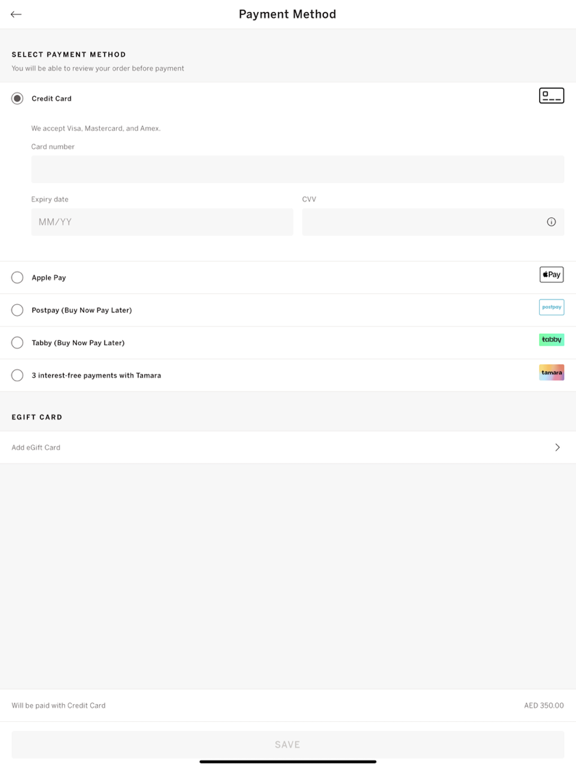
Task: Tap the Tamara logo
Action: point(552,372)
